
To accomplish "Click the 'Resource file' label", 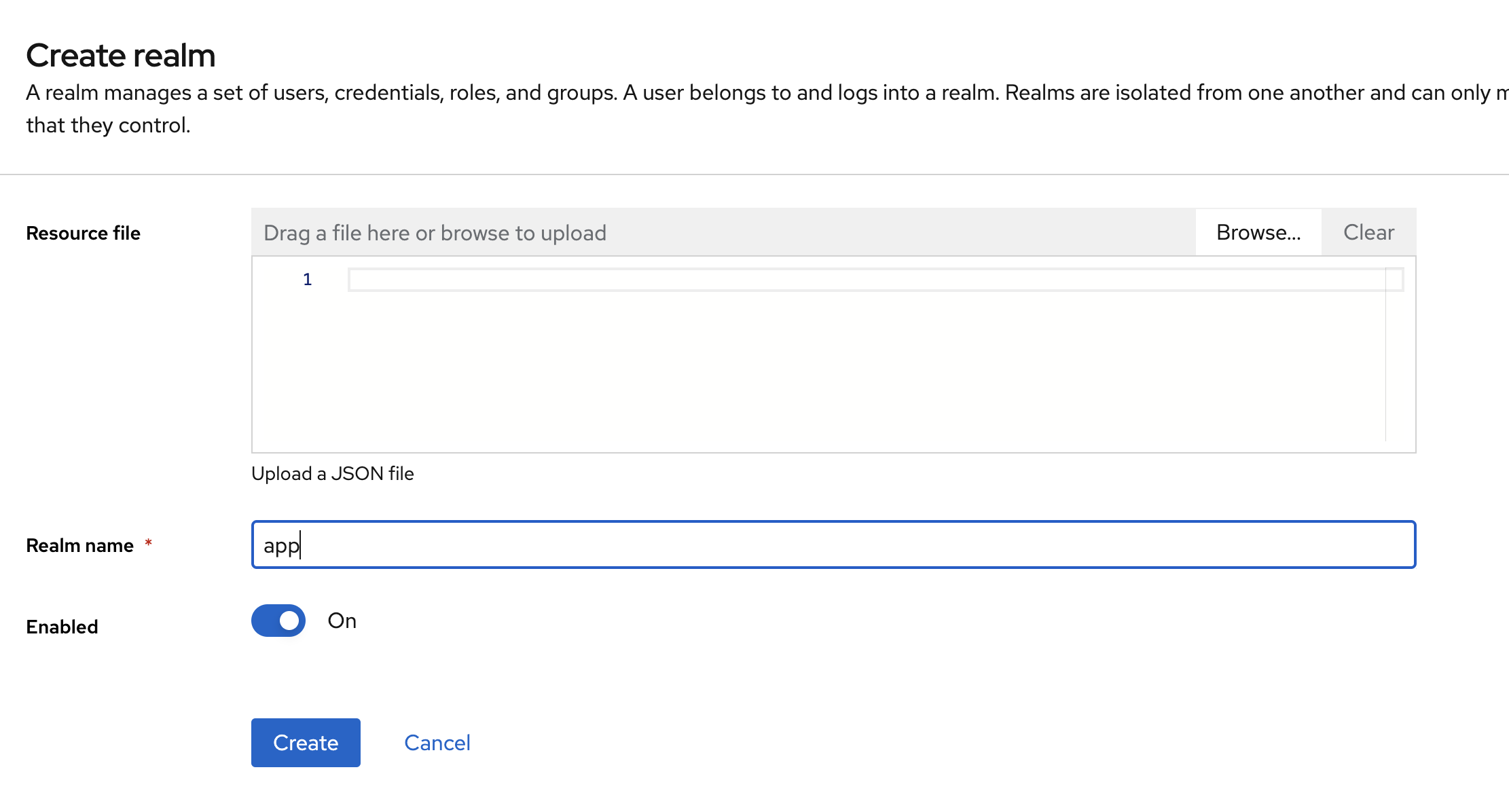I will click(x=83, y=233).
